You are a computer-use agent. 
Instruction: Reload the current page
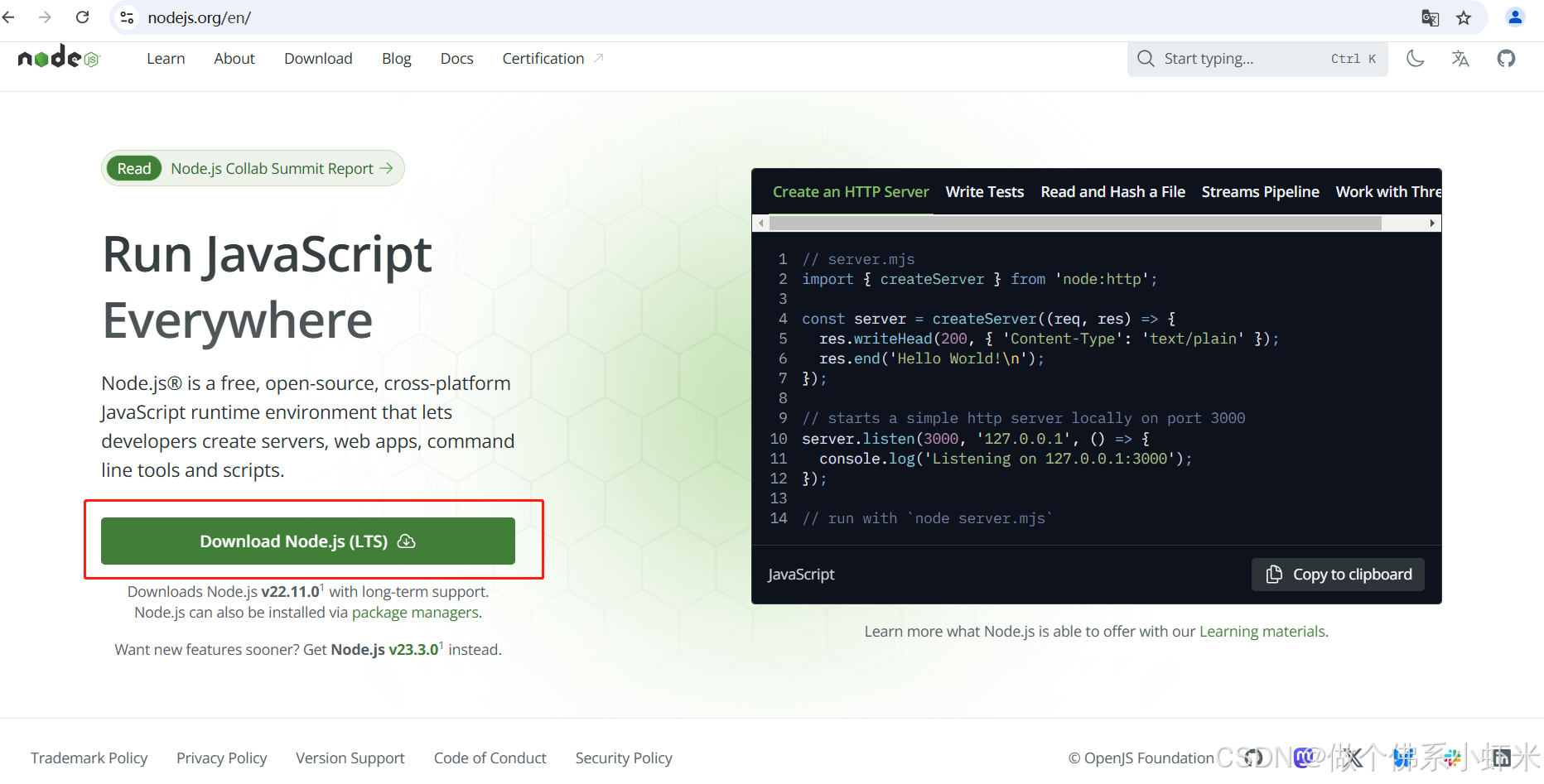[x=82, y=17]
